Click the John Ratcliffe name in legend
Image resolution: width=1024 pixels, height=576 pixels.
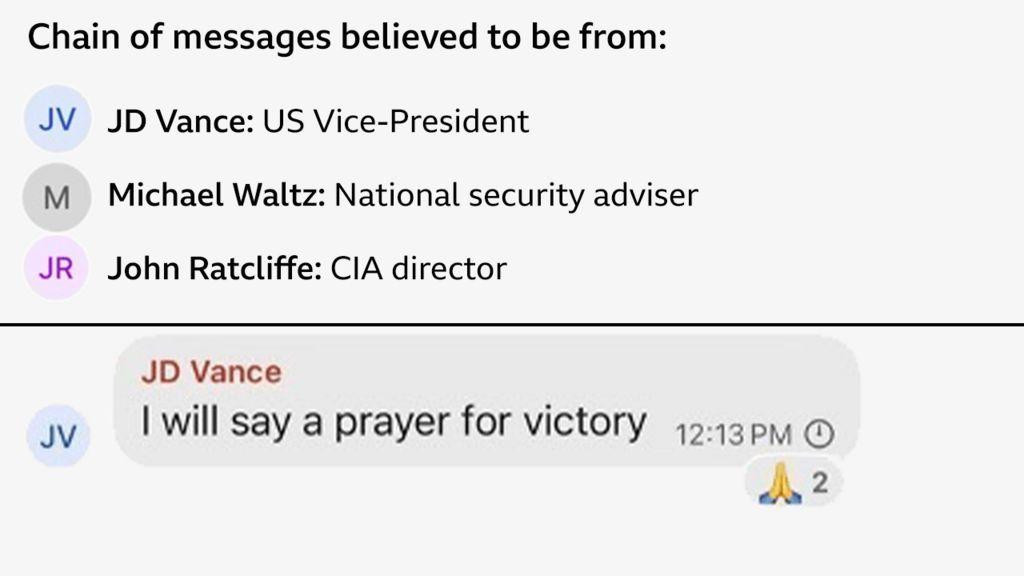tap(210, 268)
